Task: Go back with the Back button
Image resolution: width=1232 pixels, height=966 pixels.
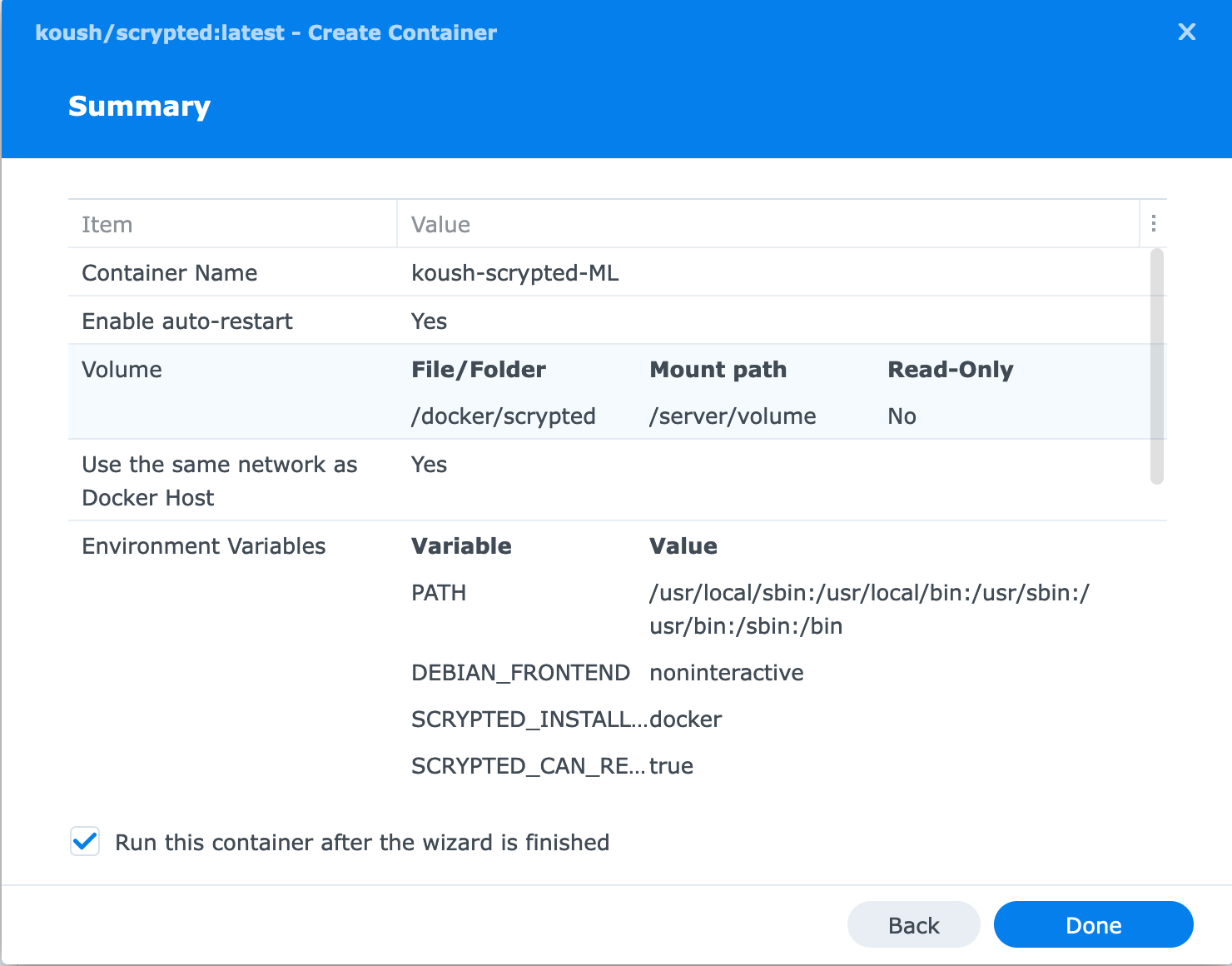Action: point(913,925)
